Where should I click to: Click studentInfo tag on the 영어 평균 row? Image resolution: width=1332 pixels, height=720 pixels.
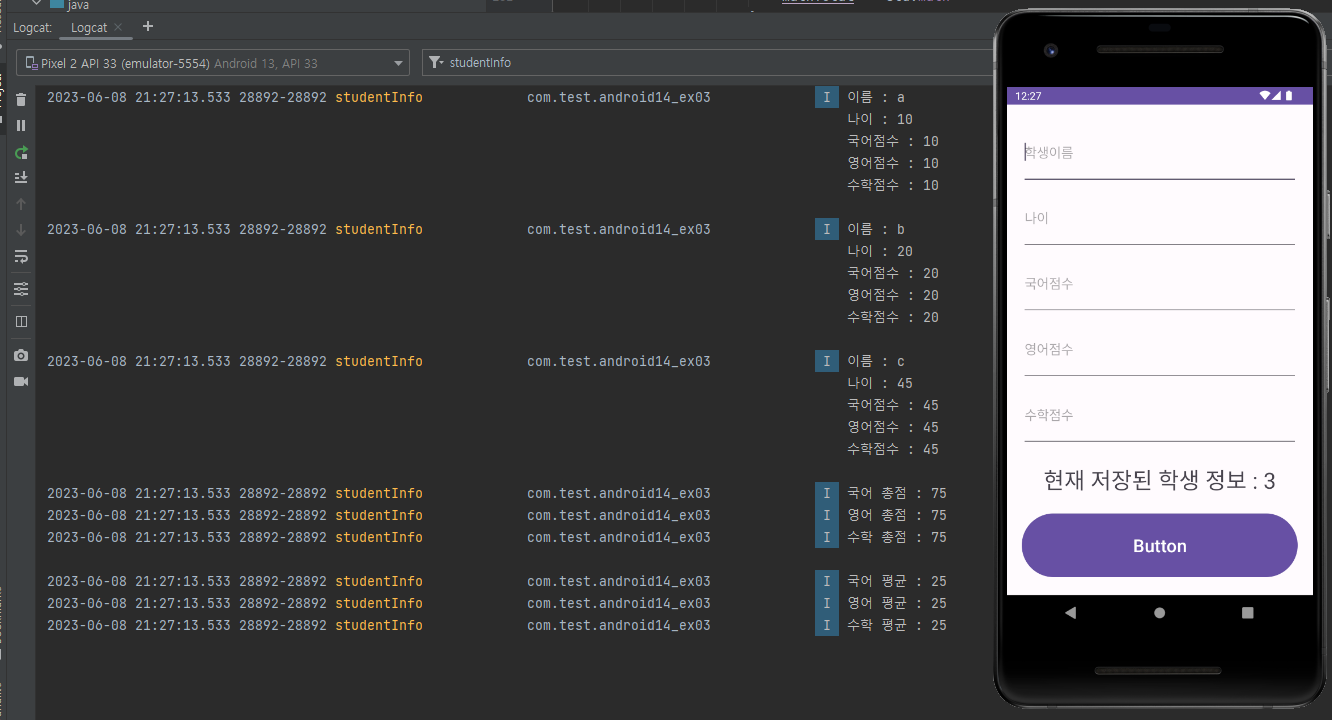379,603
